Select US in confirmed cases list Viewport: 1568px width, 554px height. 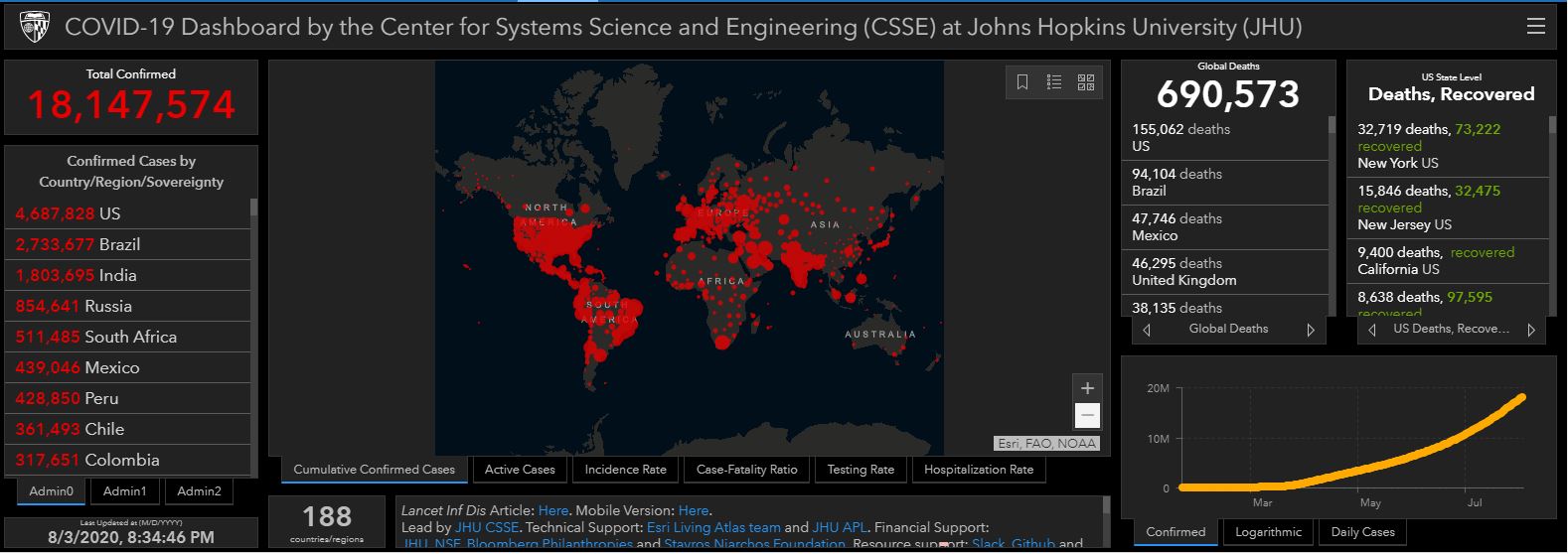127,213
